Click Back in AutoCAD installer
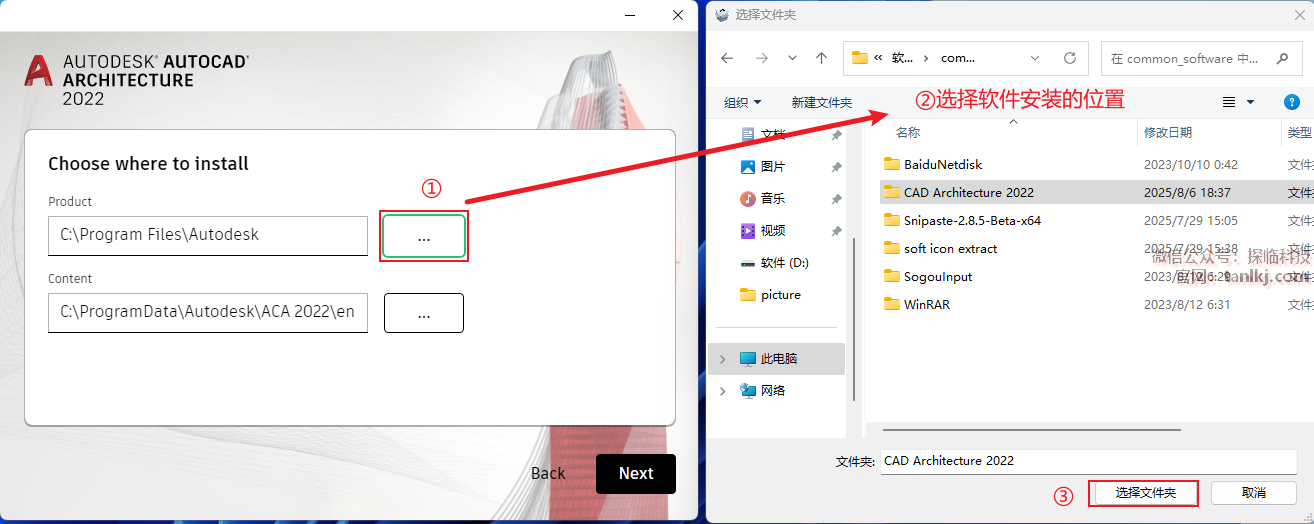Image resolution: width=1314 pixels, height=524 pixels. tap(548, 474)
